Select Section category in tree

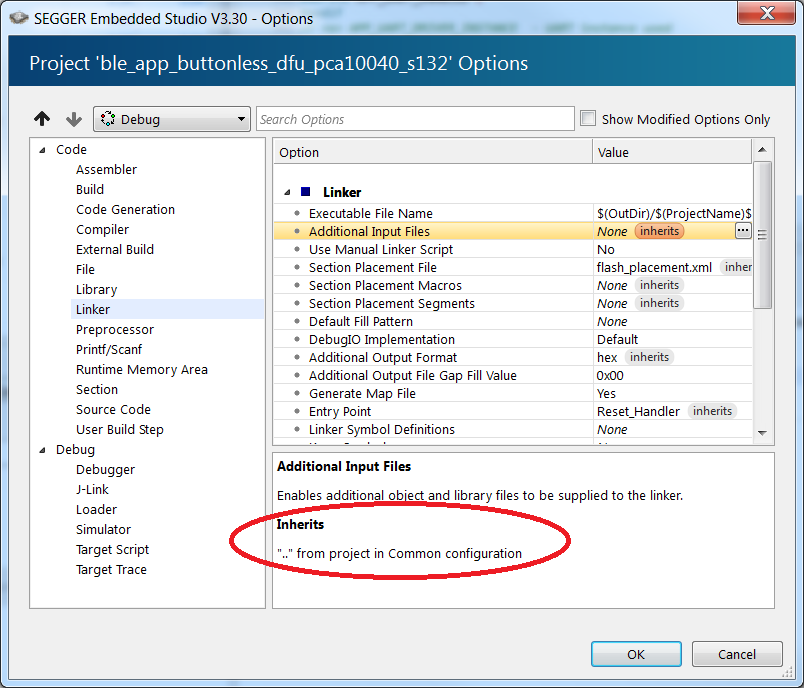tap(97, 390)
